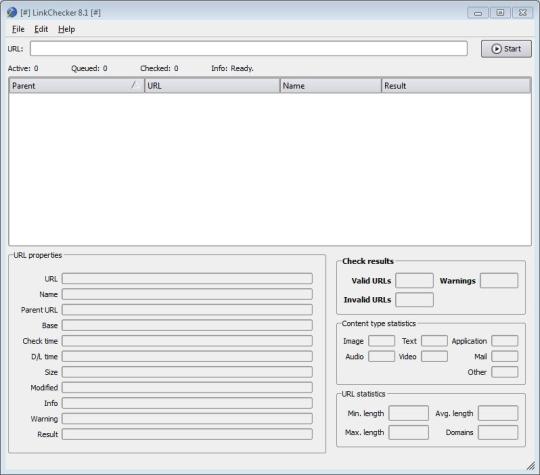Open the Help menu
This screenshot has height=475, width=540.
(x=66, y=29)
